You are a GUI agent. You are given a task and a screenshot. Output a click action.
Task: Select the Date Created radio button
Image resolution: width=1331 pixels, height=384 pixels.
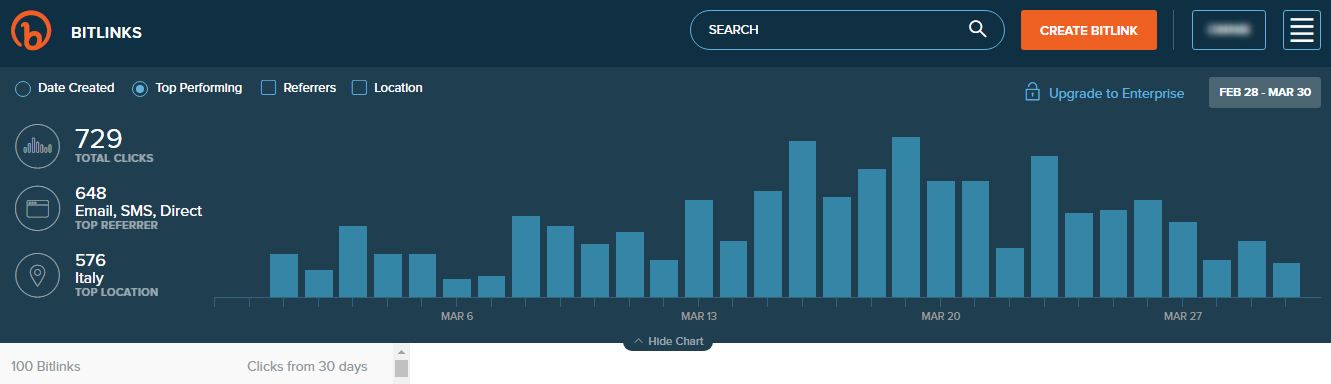[x=23, y=89]
